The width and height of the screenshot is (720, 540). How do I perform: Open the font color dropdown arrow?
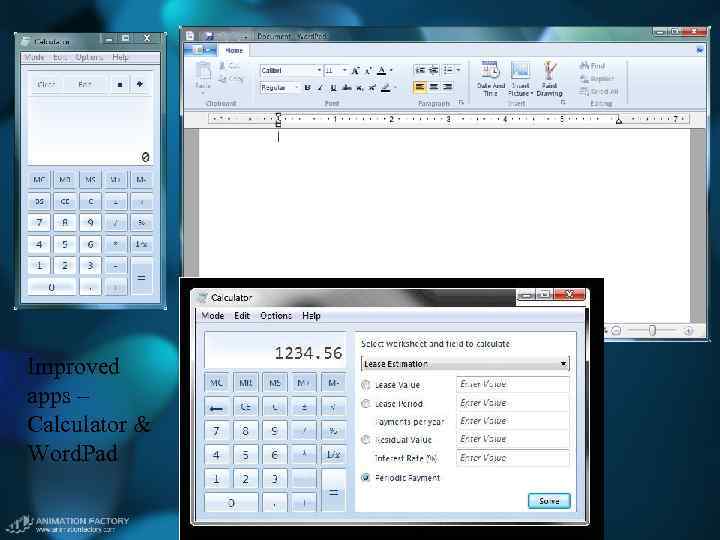click(x=391, y=70)
